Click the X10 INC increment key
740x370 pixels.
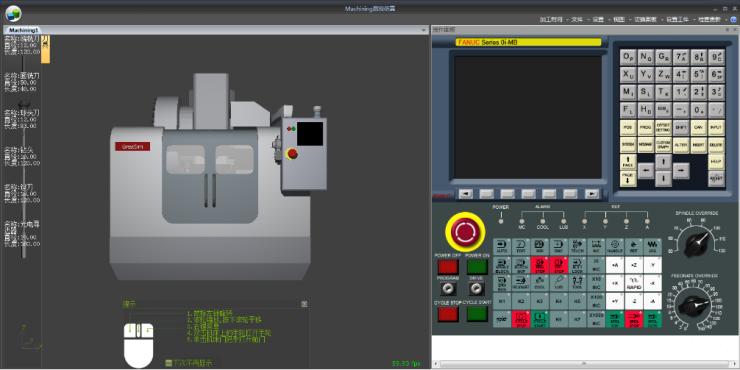point(596,283)
